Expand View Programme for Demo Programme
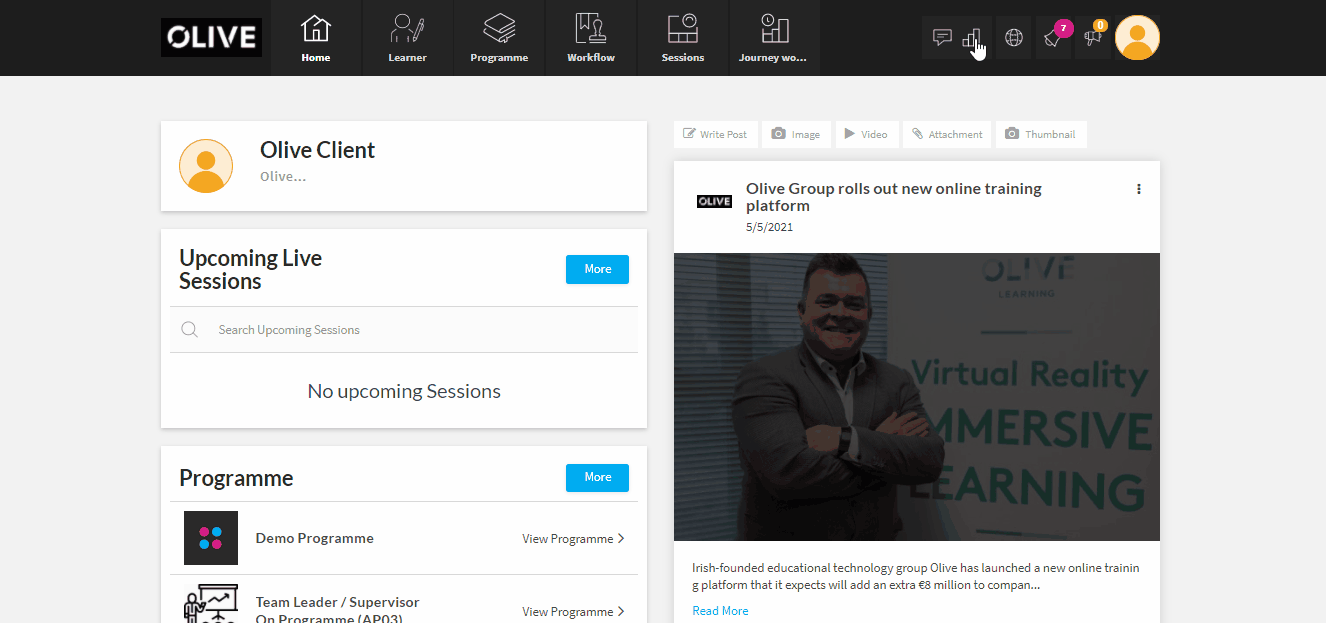Screen dimensions: 1326x623 point(573,538)
